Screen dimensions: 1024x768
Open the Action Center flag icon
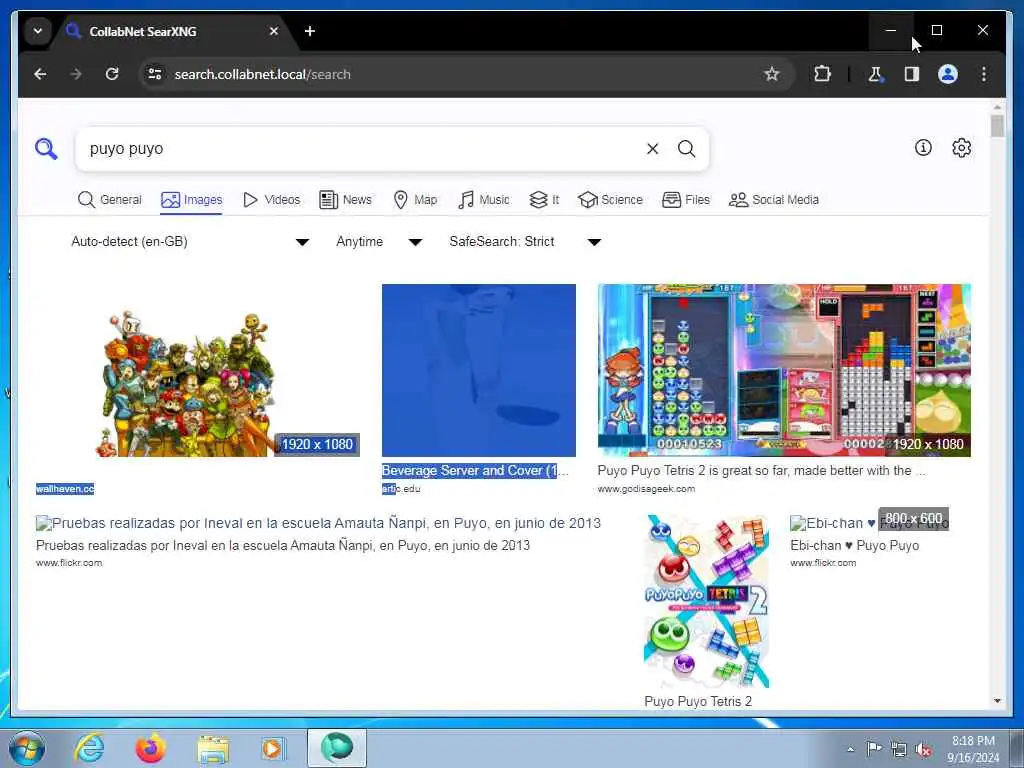click(874, 749)
